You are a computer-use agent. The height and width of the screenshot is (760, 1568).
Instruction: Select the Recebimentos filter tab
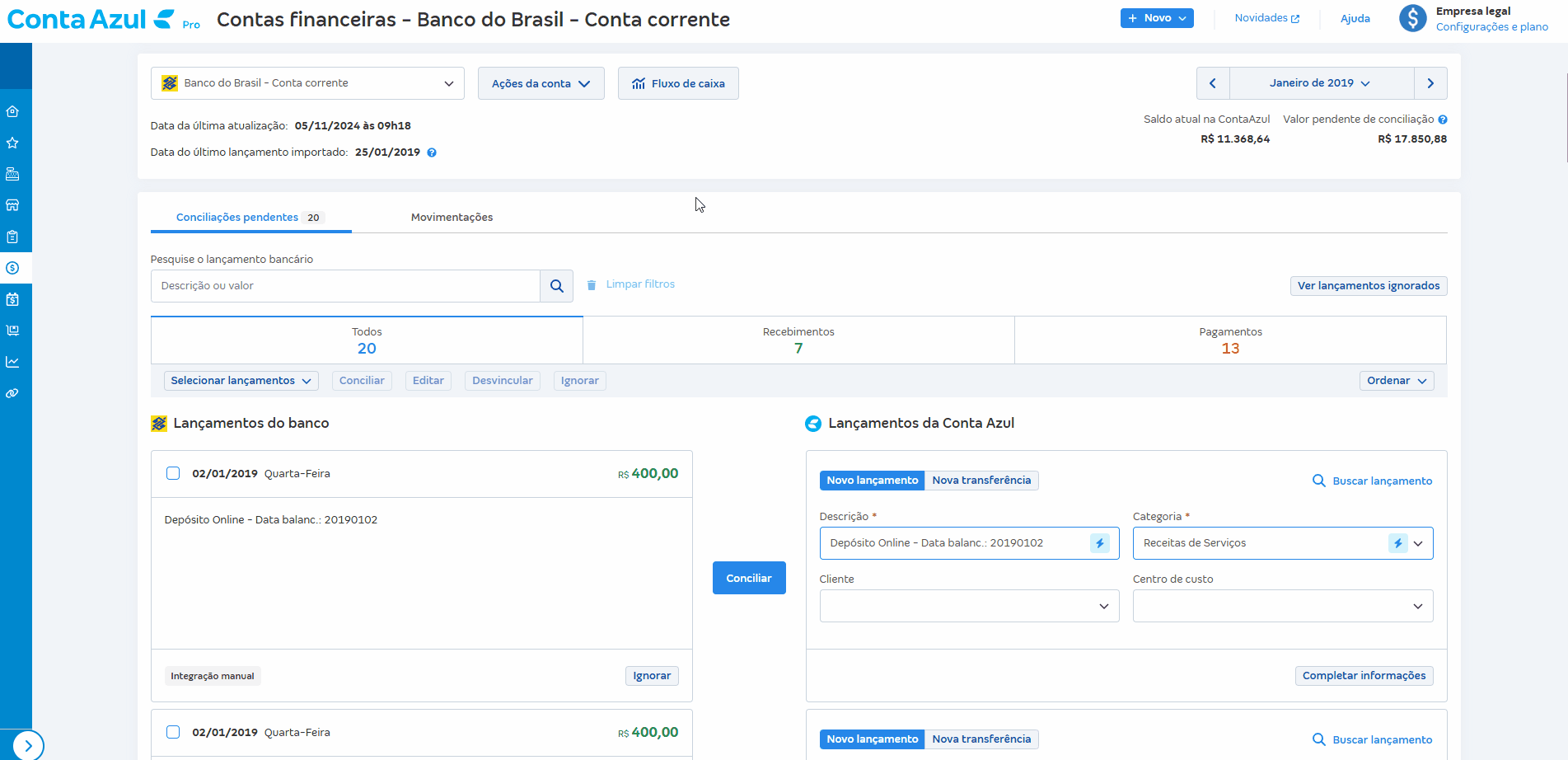pos(798,340)
